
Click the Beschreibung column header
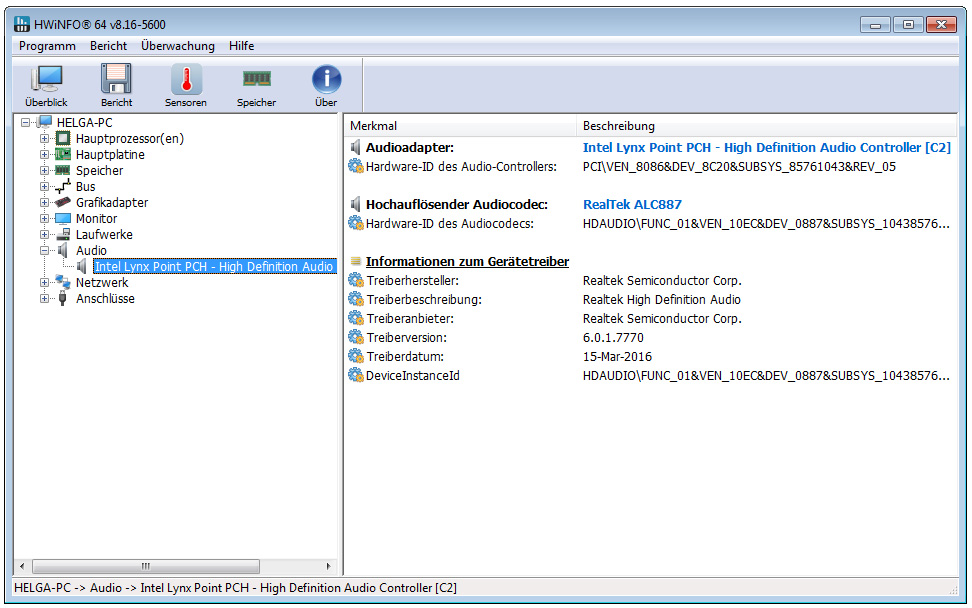coord(619,126)
